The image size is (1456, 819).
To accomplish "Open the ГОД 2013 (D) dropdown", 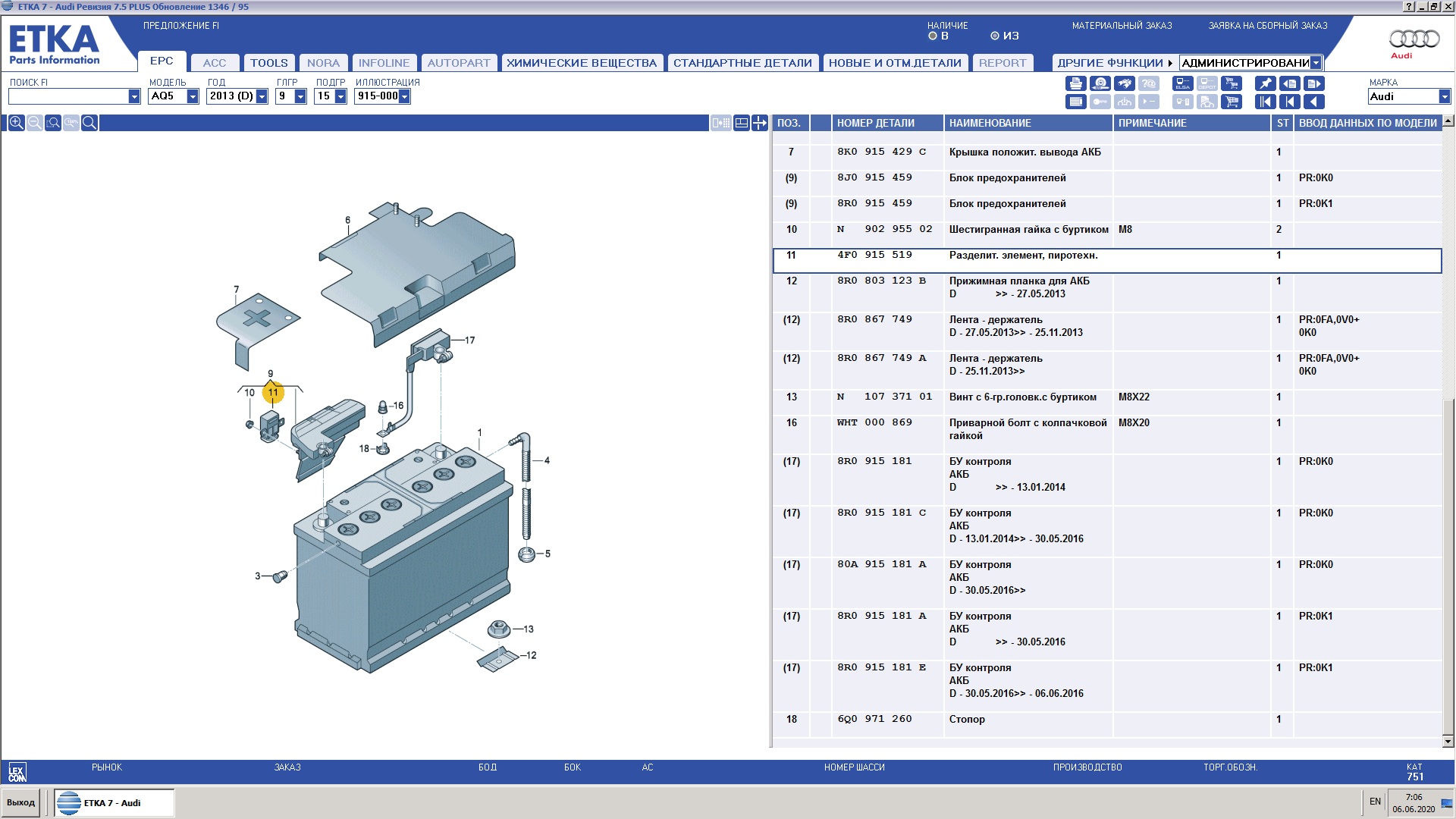I will pos(262,96).
